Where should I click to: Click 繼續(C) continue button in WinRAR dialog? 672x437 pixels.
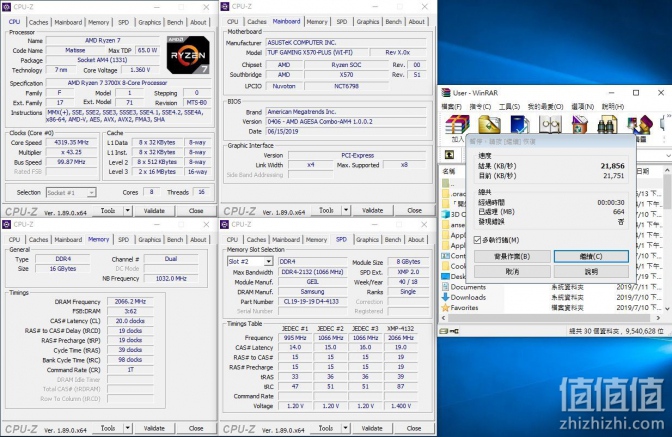point(591,256)
